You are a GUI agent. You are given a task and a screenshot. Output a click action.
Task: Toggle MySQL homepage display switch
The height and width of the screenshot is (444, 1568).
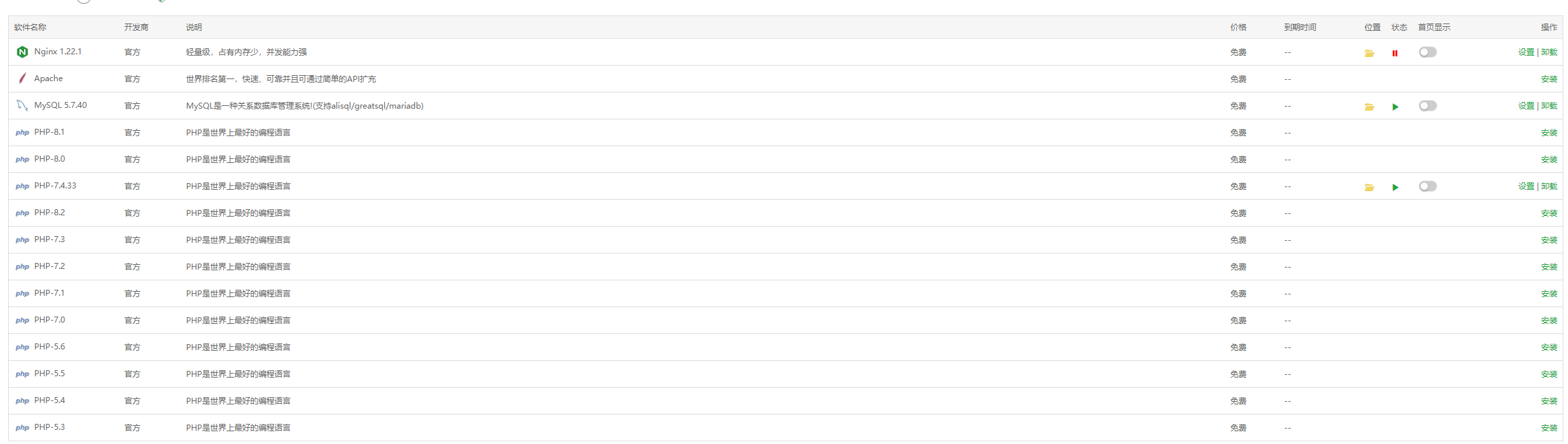[x=1427, y=106]
